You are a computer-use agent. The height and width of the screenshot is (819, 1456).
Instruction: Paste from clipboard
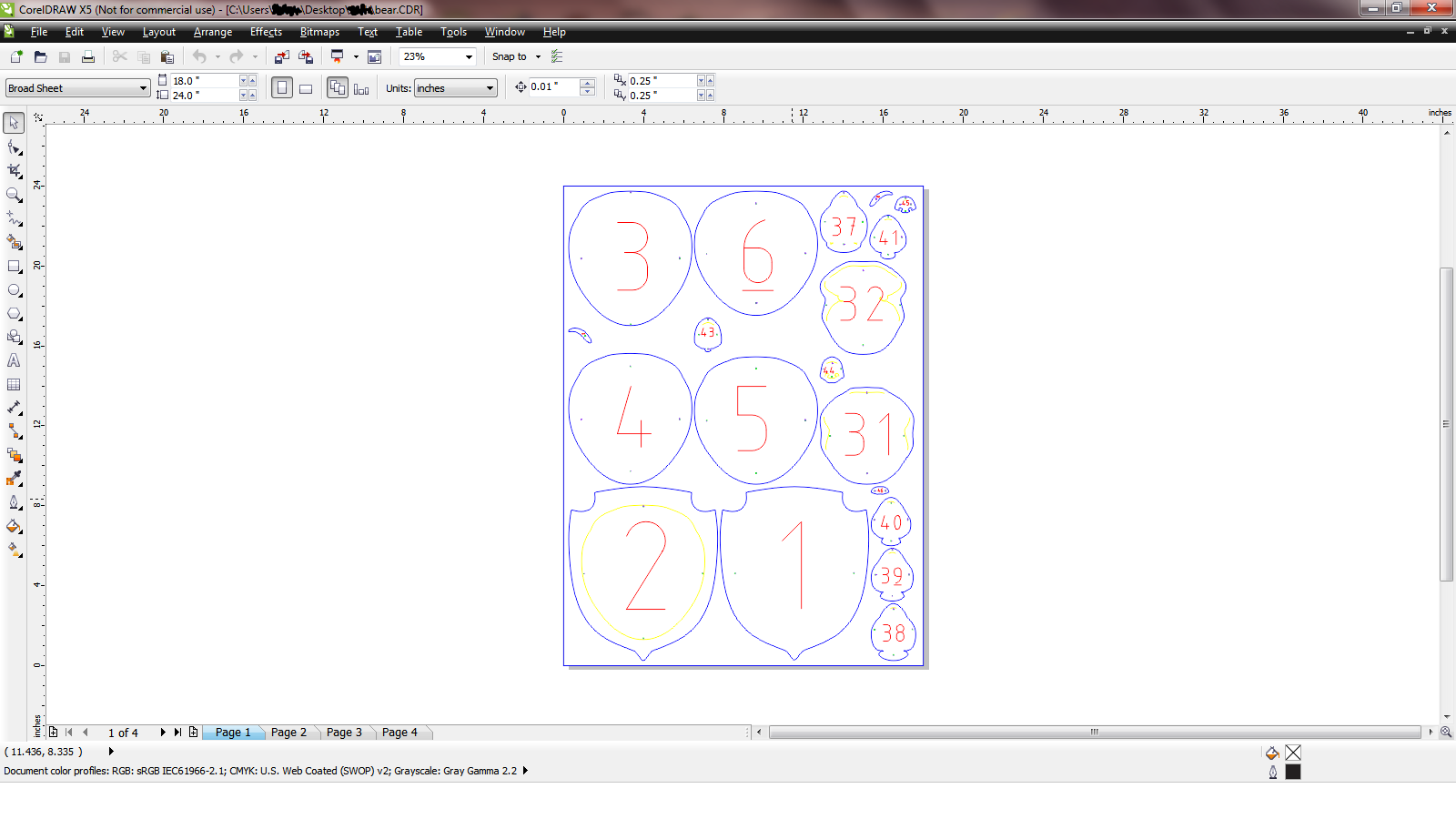pos(167,56)
